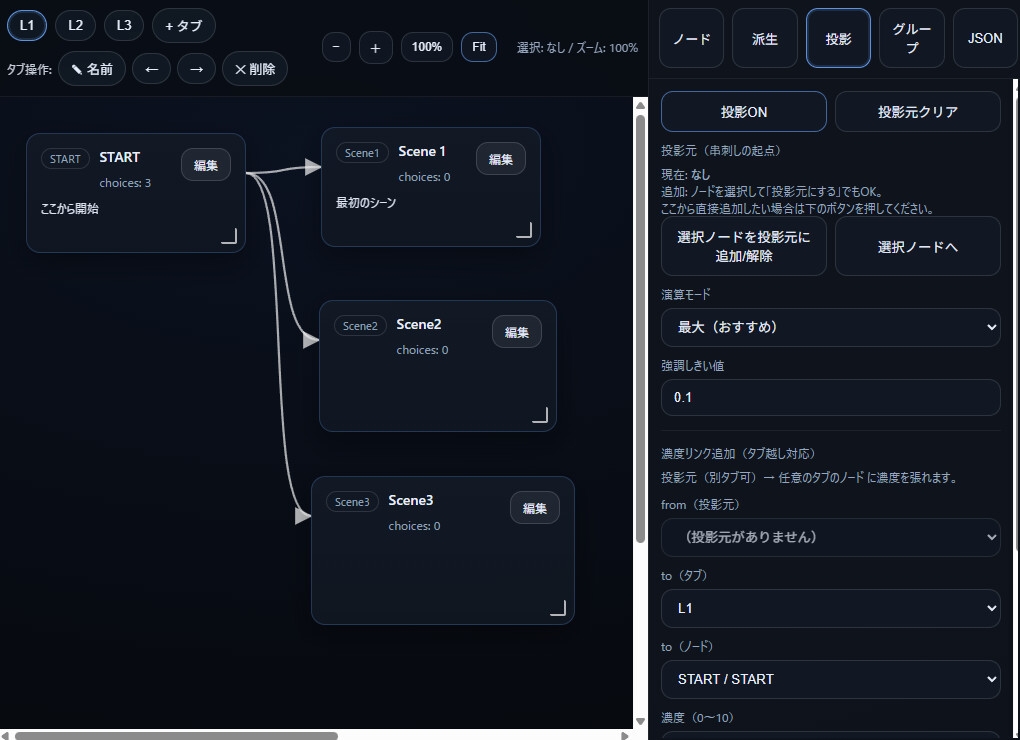Open the 演算モード dropdown
This screenshot has width=1020, height=740.
pos(830,327)
